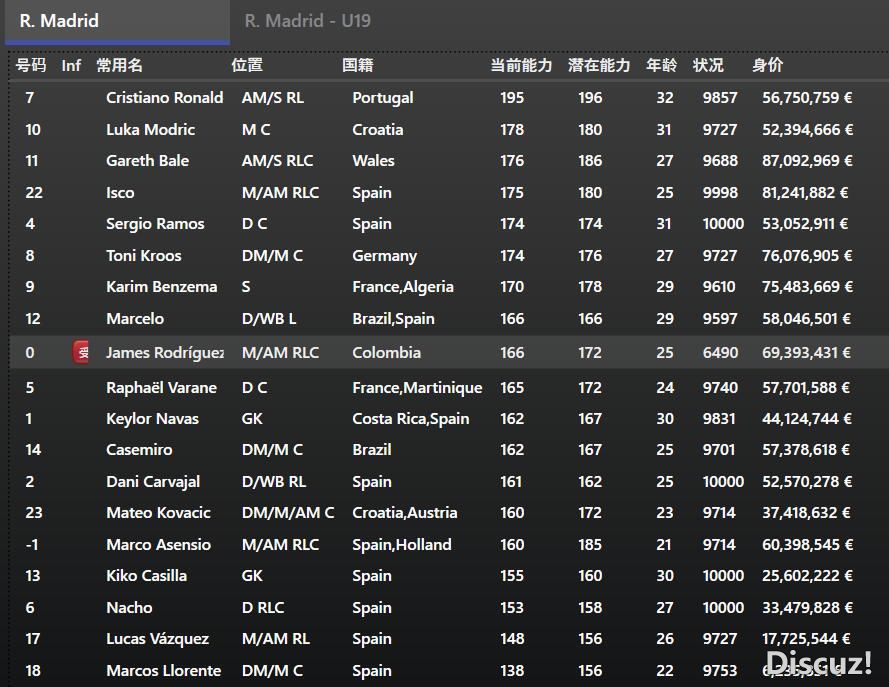The height and width of the screenshot is (687, 889).
Task: Click Keylor Navas's value 44,124,744 €
Action: point(806,419)
